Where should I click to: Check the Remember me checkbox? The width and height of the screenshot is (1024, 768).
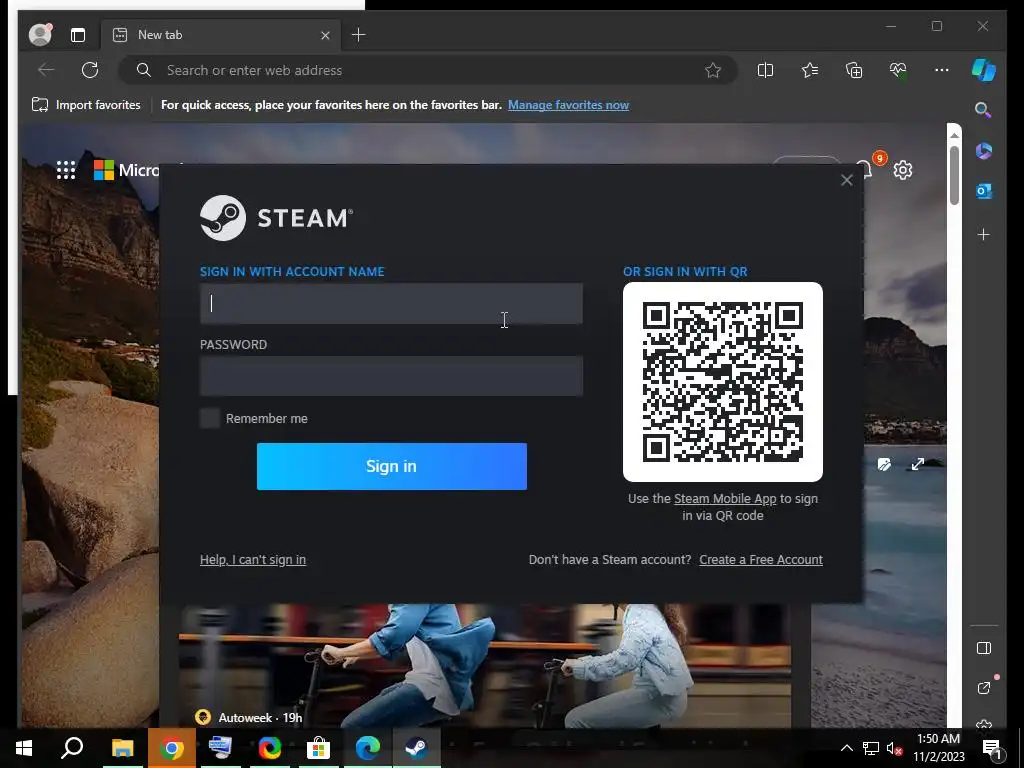click(210, 418)
